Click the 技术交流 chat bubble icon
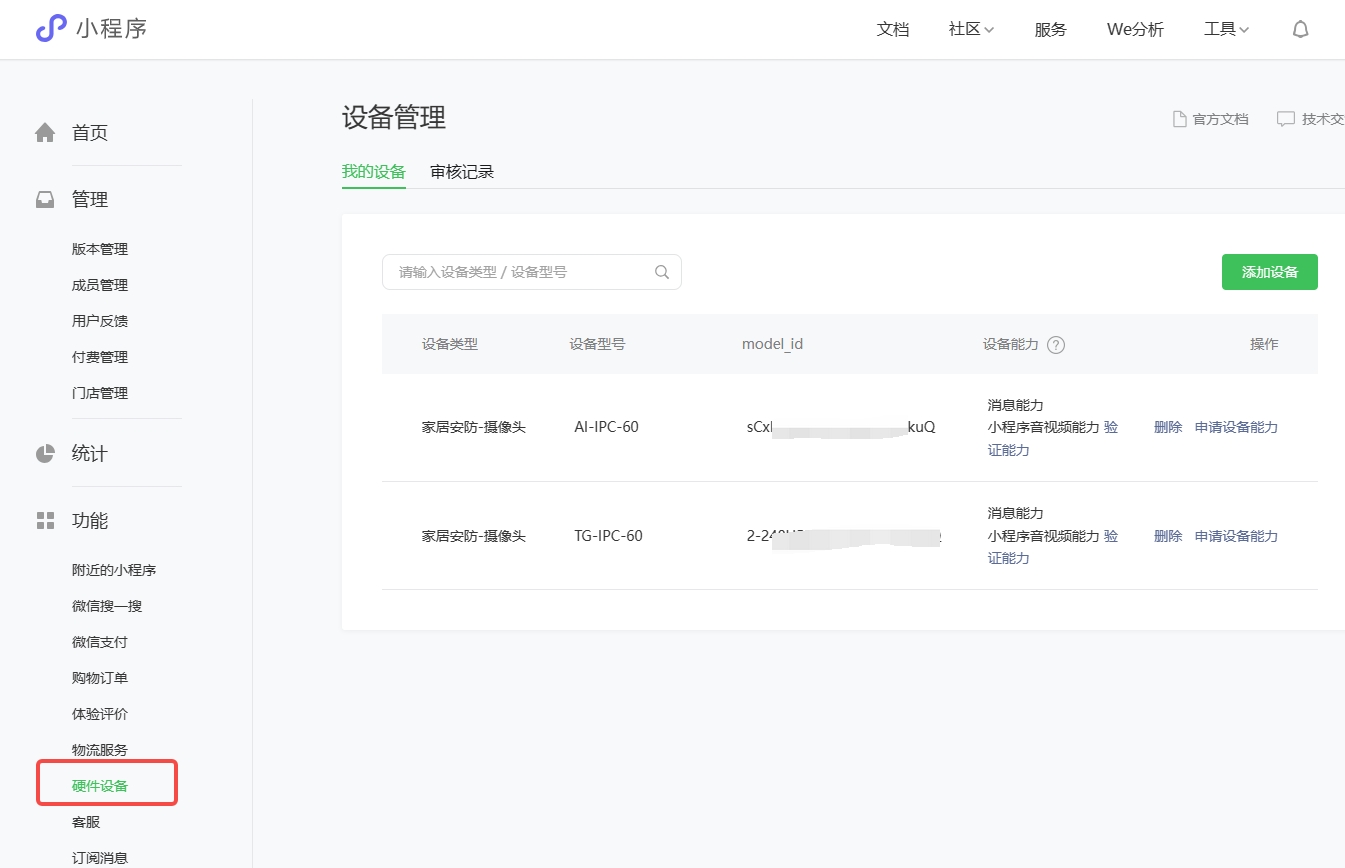1345x868 pixels. pos(1285,119)
